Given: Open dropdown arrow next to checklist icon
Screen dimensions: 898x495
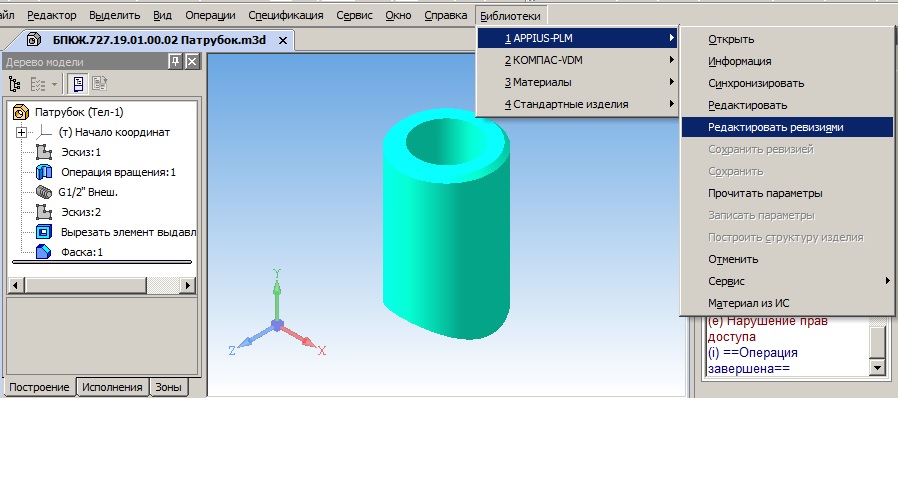Looking at the screenshot, I should (x=54, y=84).
